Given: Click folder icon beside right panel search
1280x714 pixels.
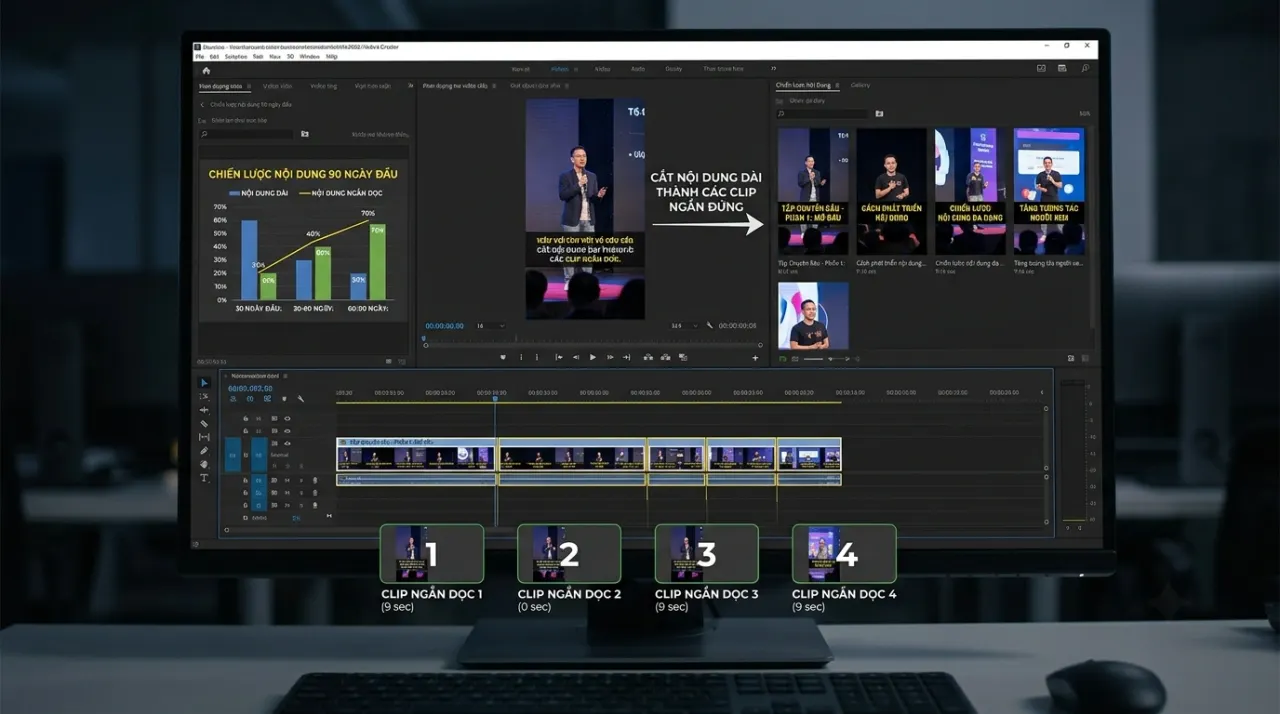Looking at the screenshot, I should pos(879,114).
